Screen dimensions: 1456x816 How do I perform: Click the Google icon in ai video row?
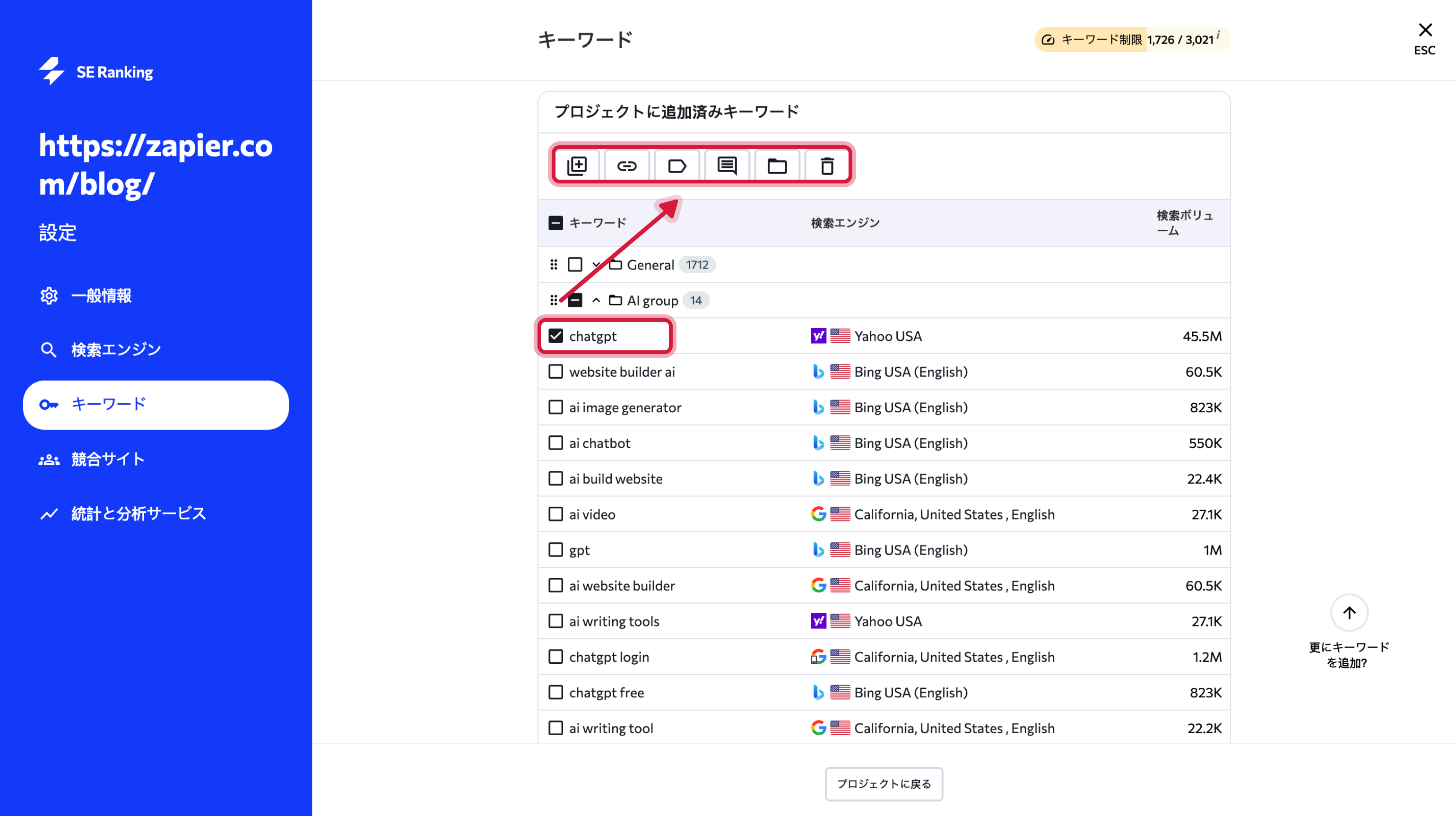tap(818, 514)
